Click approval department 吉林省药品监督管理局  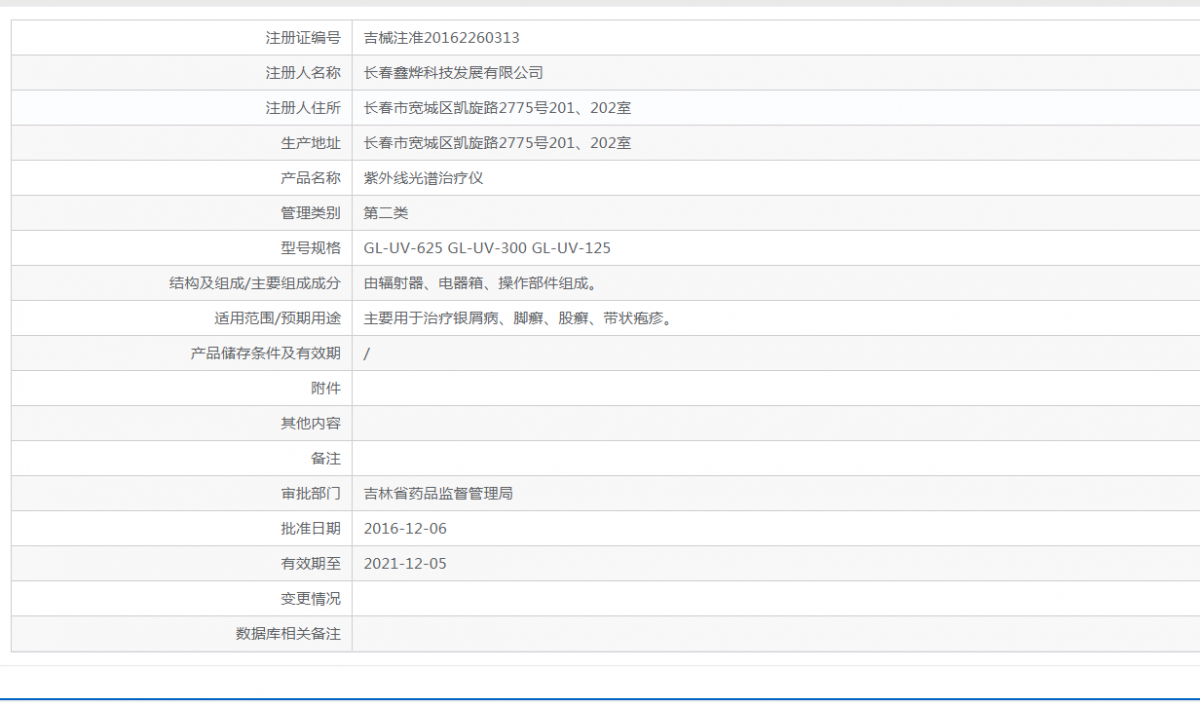coord(436,493)
